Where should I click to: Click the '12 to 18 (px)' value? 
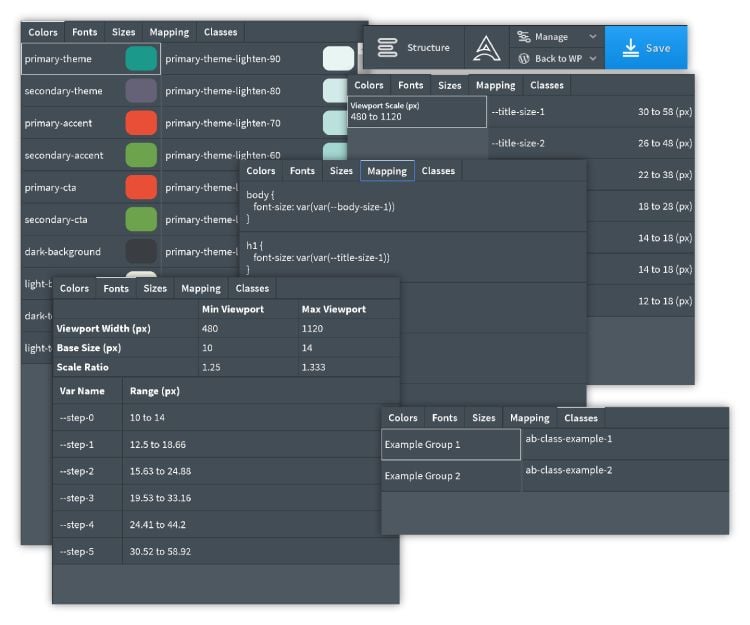[665, 301]
